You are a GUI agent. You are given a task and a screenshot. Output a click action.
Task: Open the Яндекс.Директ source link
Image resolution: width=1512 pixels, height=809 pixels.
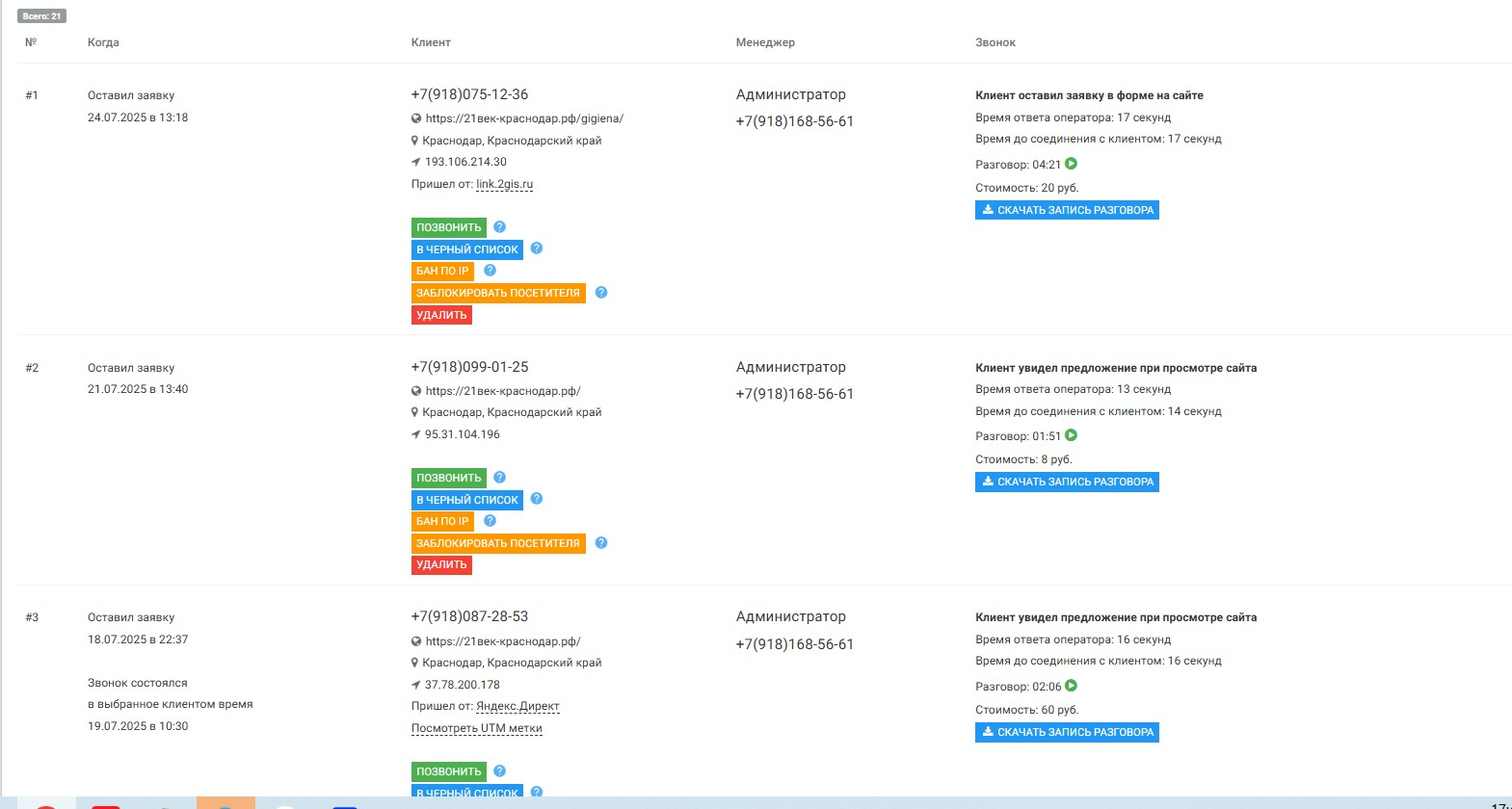517,706
